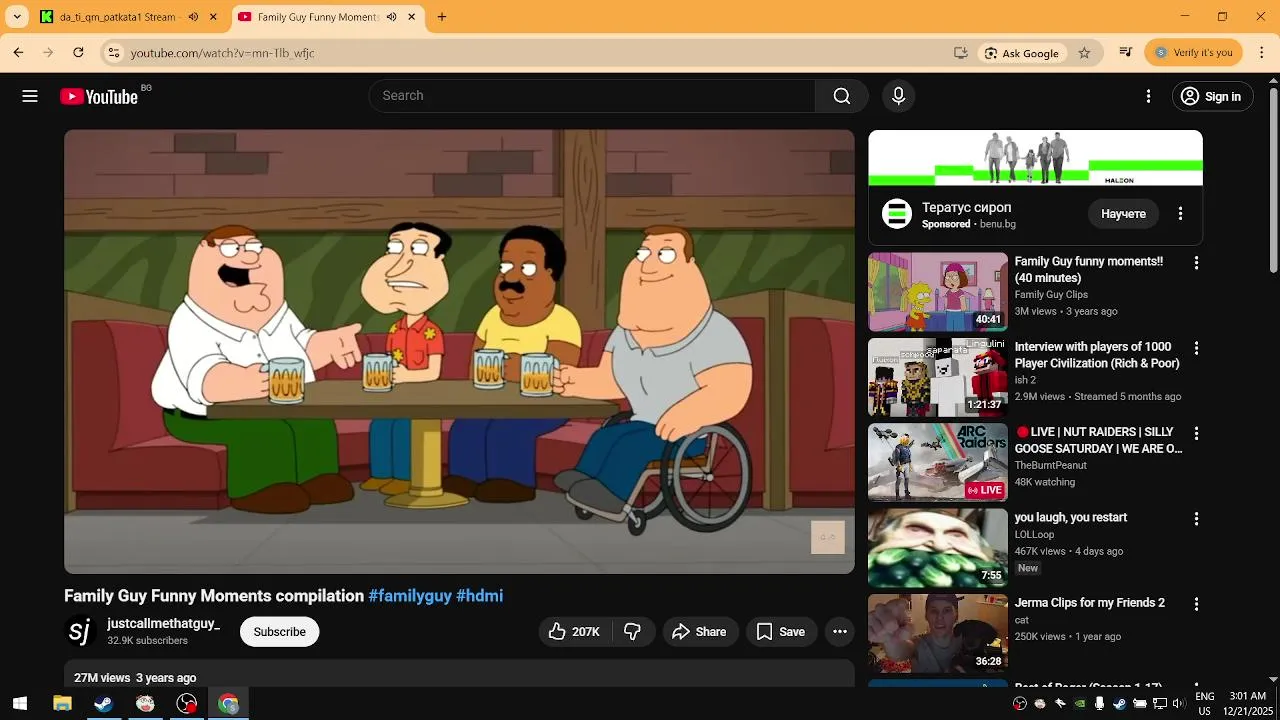
Task: Click the youtube.com address bar URL
Action: [x=222, y=53]
